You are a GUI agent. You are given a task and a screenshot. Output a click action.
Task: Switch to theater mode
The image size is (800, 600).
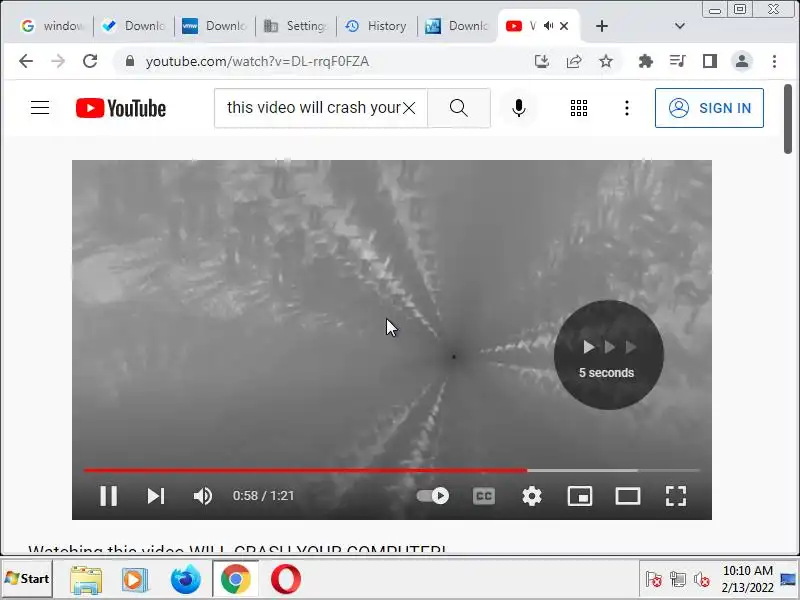[628, 496]
